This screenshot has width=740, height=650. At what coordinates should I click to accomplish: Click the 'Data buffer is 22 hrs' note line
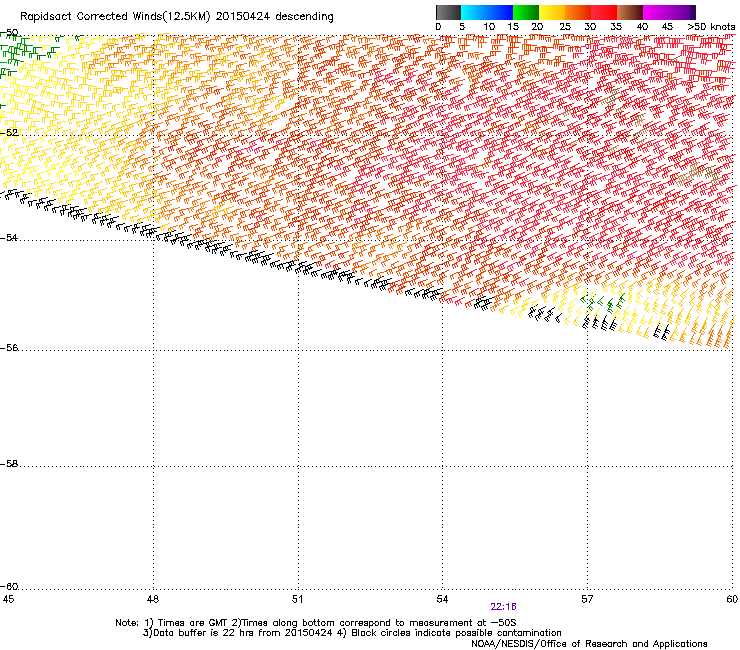pyautogui.click(x=352, y=633)
